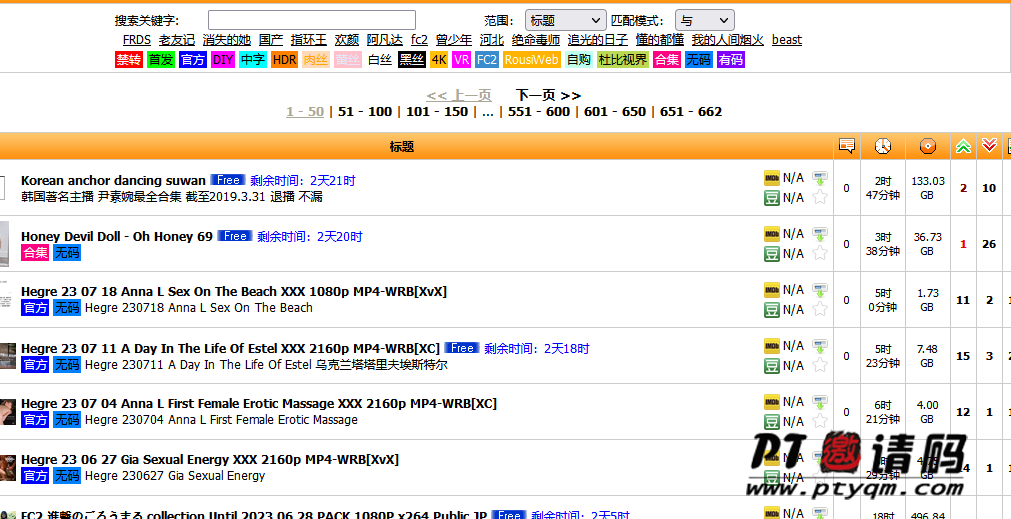1011x519 pixels.
Task: Bookmark star for Korean anchor dancing suwan
Action: pos(820,197)
